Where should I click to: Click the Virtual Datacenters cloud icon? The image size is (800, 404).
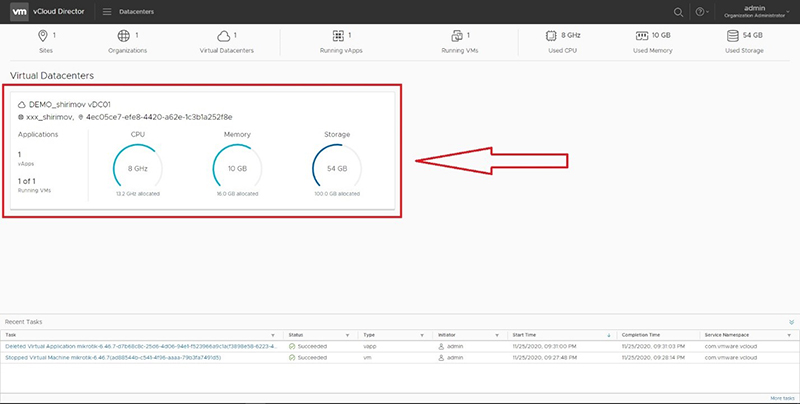[x=223, y=36]
